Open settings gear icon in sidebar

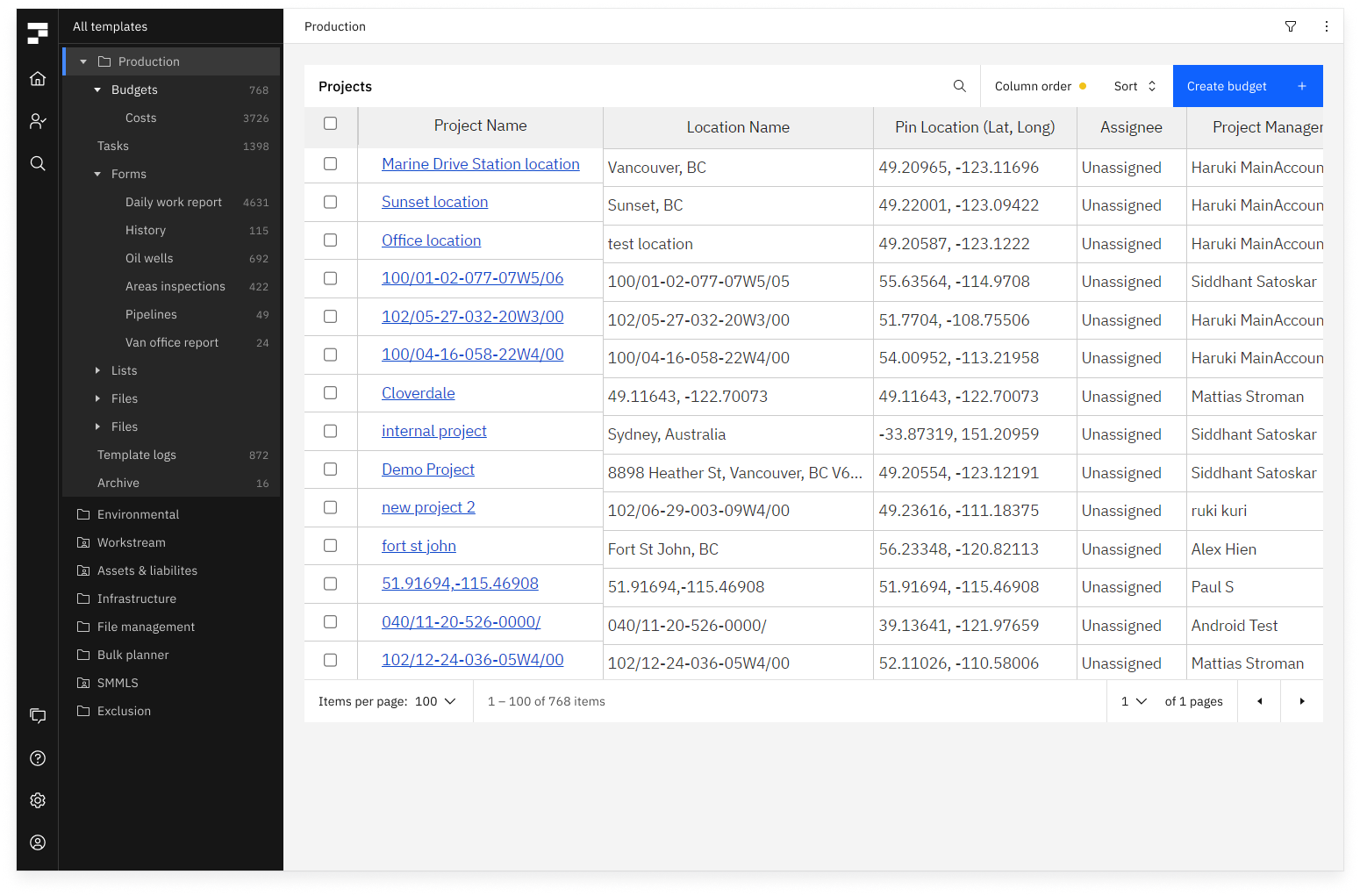[x=38, y=800]
